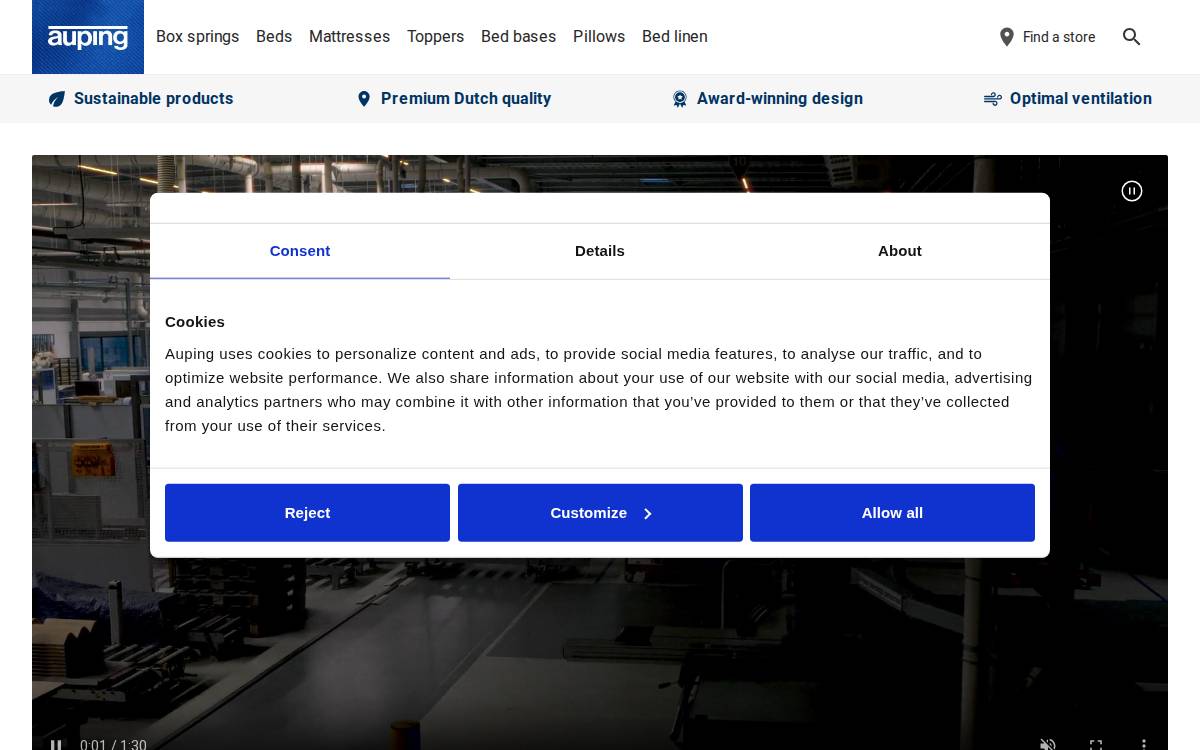Open the Box springs menu
This screenshot has width=1200, height=750.
[x=197, y=37]
